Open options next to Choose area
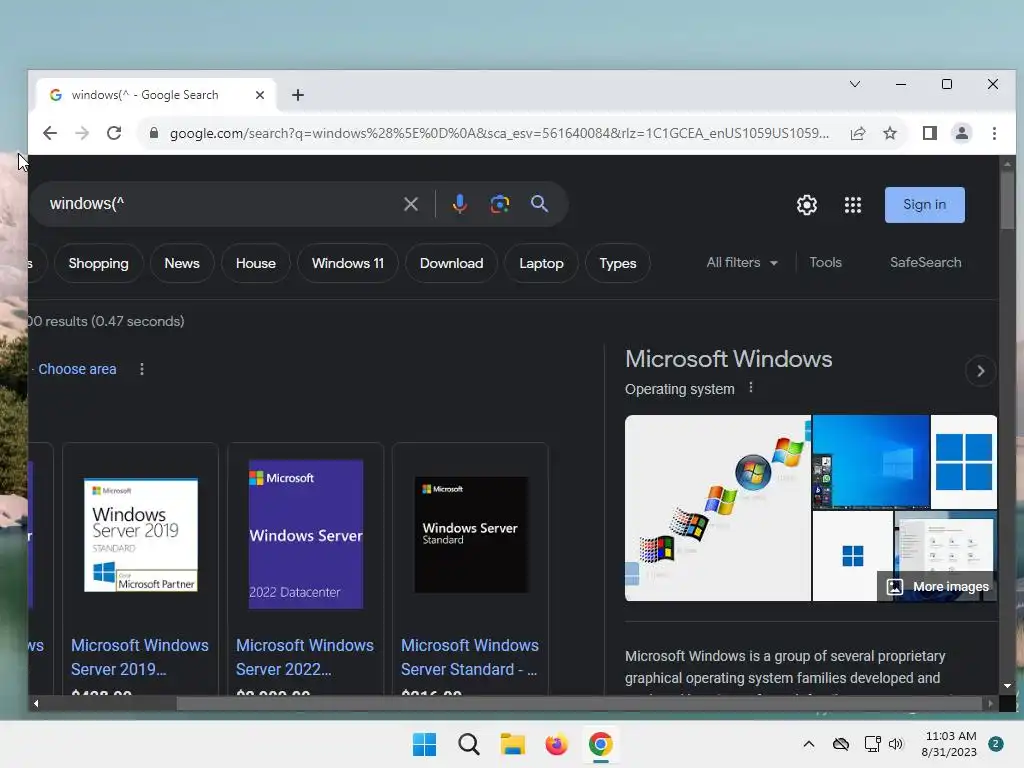The width and height of the screenshot is (1024, 768). click(x=142, y=370)
